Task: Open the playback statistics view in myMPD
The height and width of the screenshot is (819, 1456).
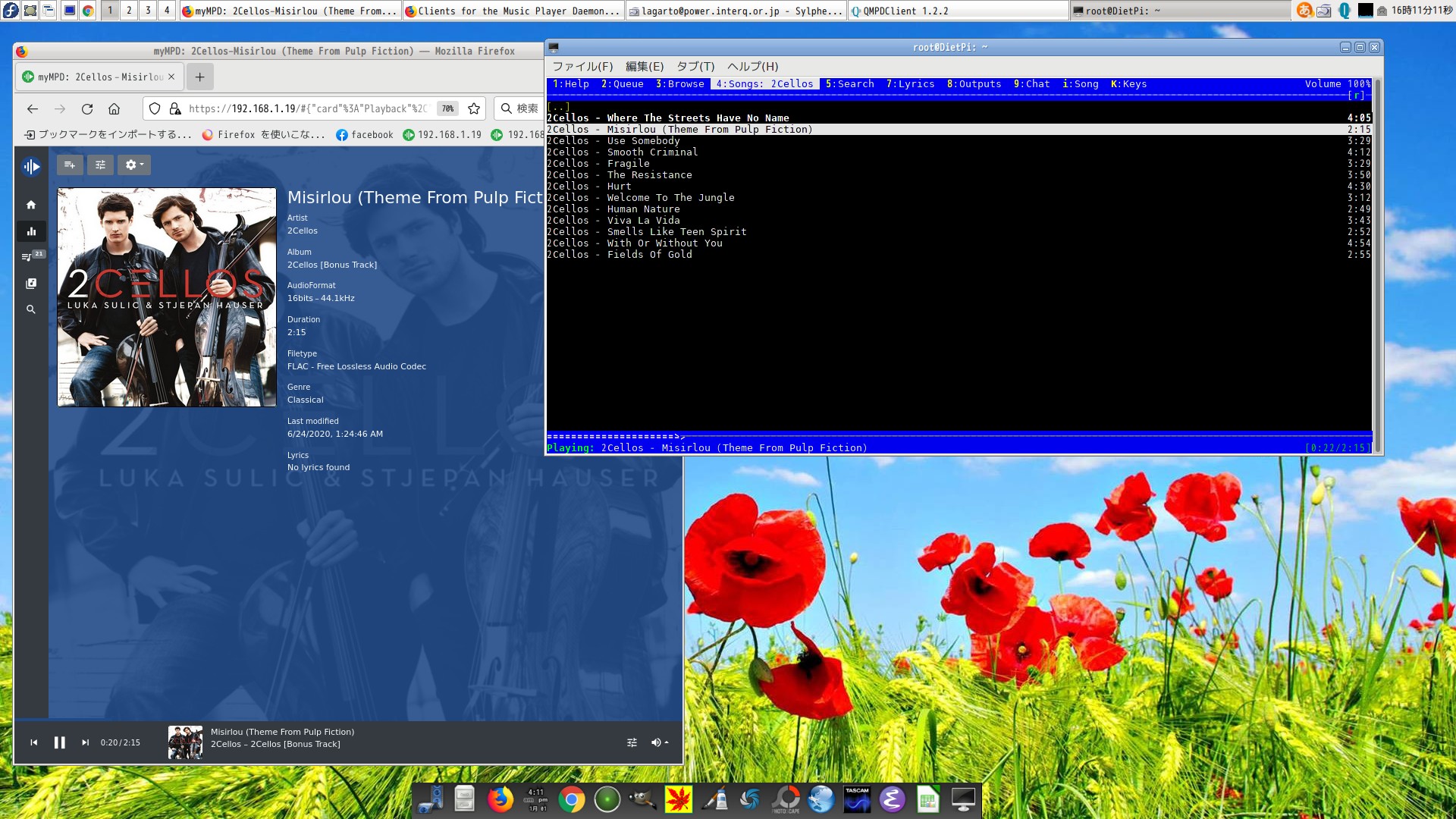Action: (31, 231)
